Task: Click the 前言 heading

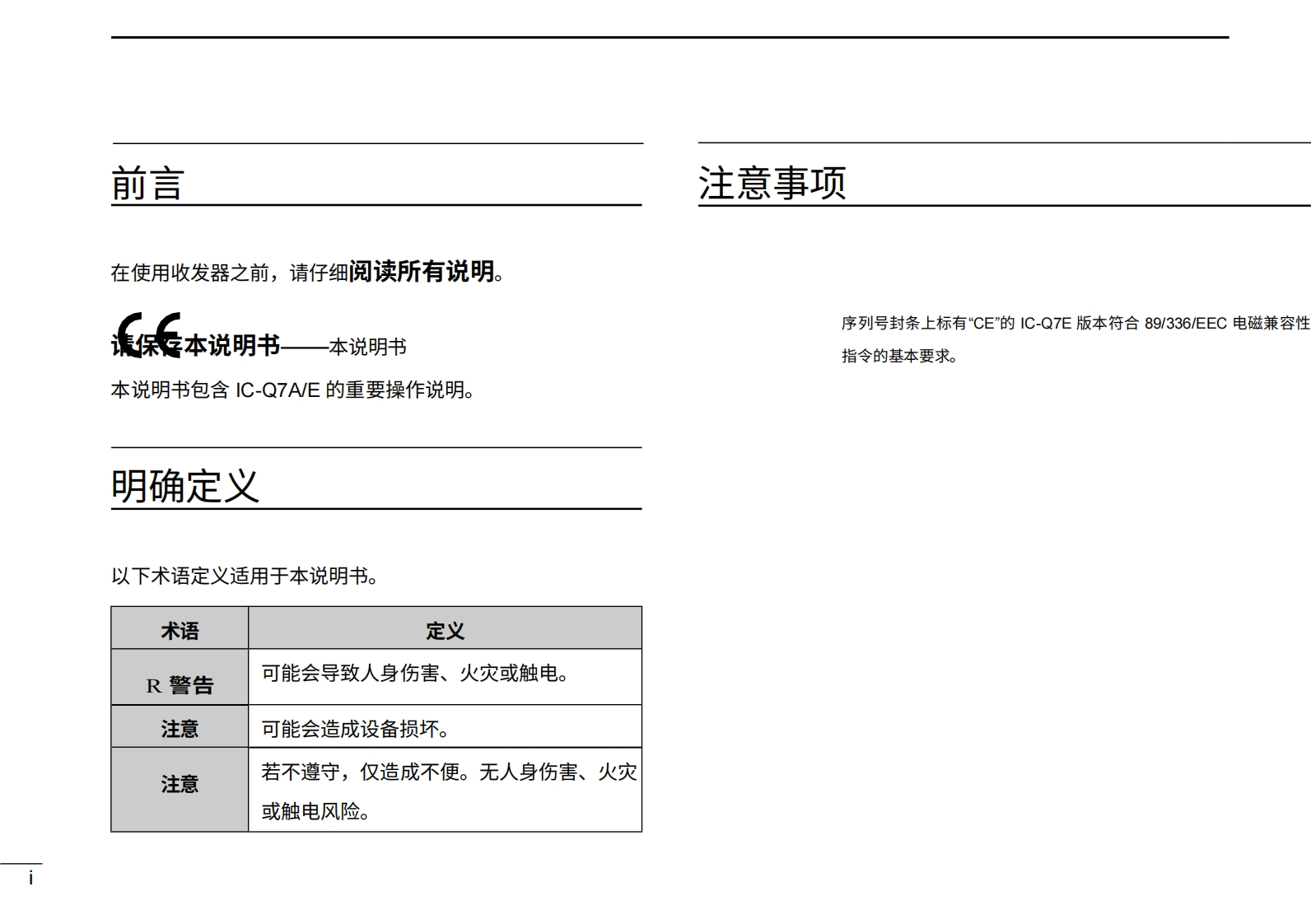Action: (147, 183)
